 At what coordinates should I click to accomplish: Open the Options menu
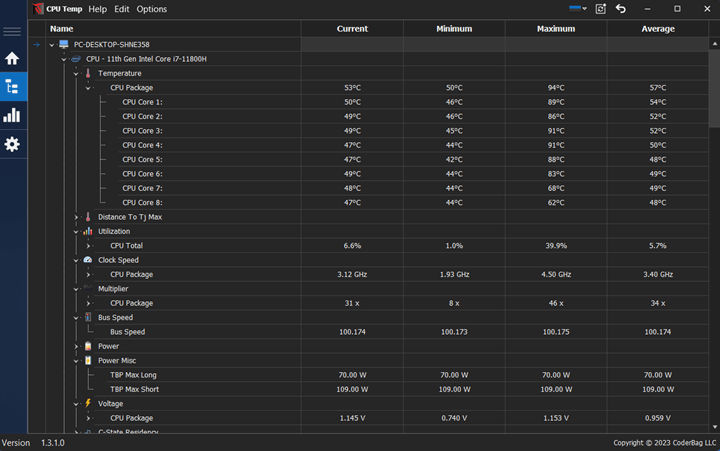pyautogui.click(x=152, y=9)
